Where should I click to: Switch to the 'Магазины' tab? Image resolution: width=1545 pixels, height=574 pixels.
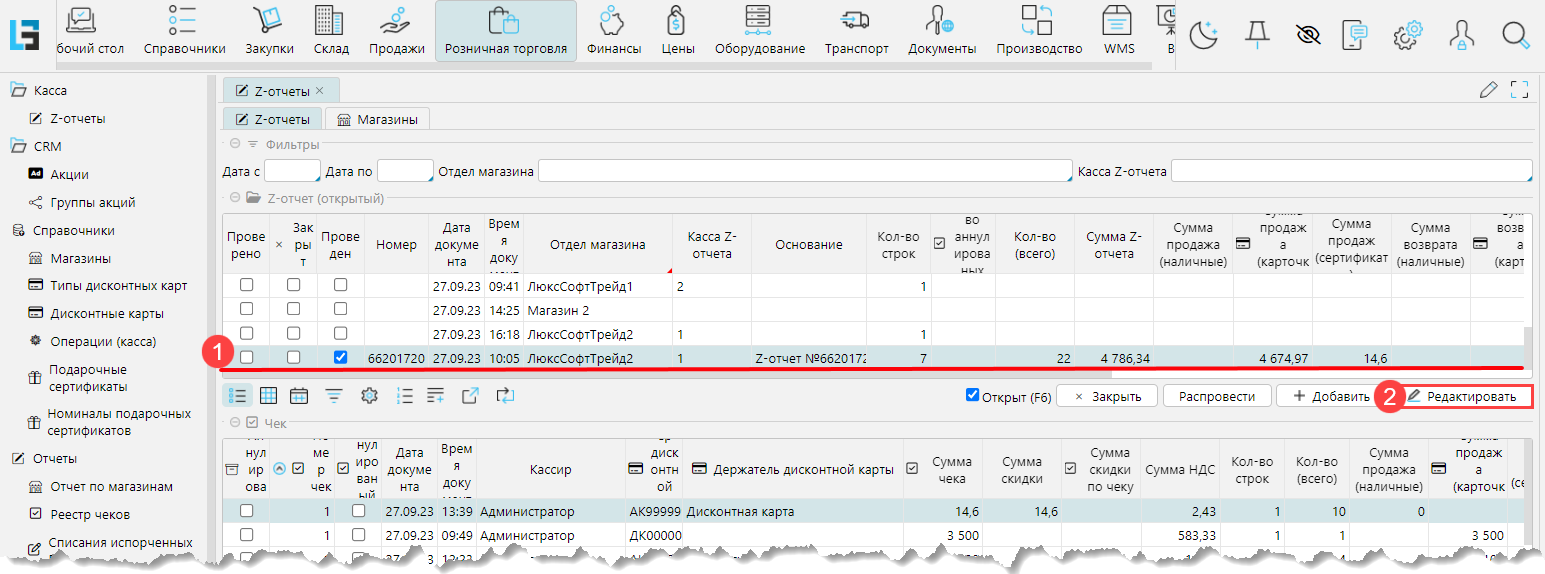tap(378, 119)
